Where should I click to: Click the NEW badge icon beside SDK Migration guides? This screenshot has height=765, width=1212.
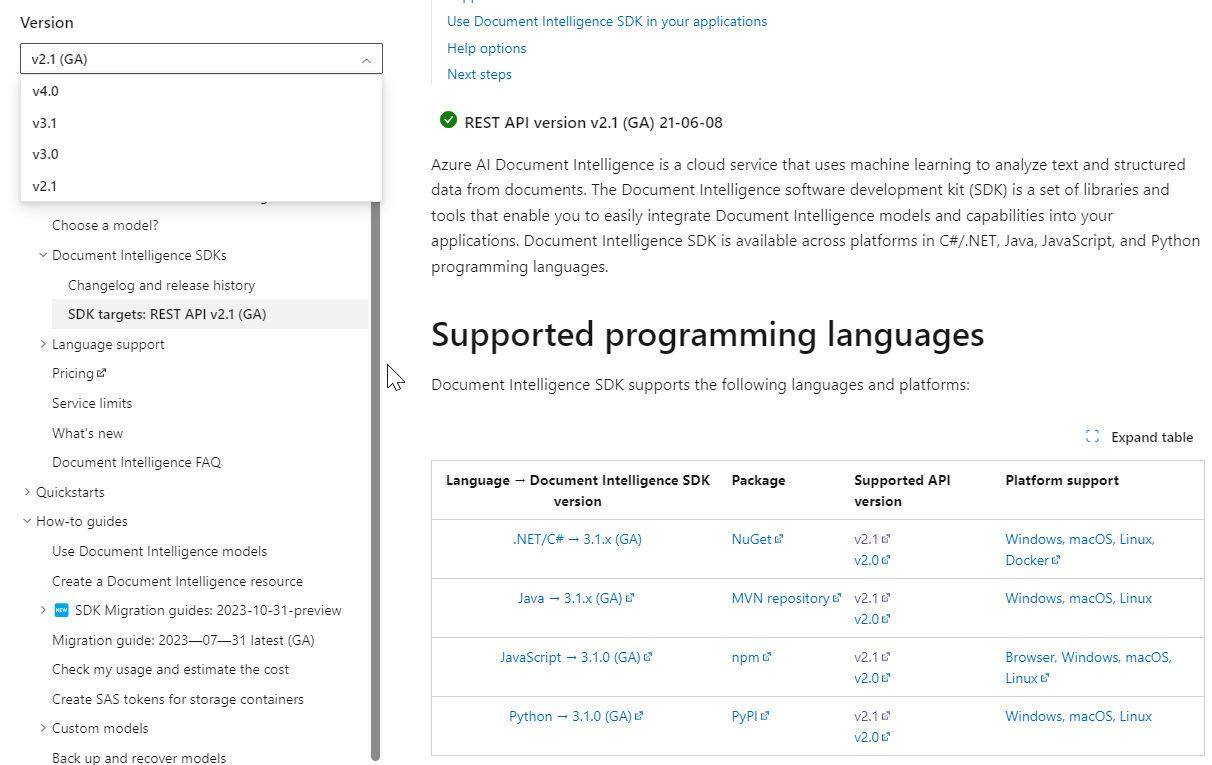pos(62,610)
